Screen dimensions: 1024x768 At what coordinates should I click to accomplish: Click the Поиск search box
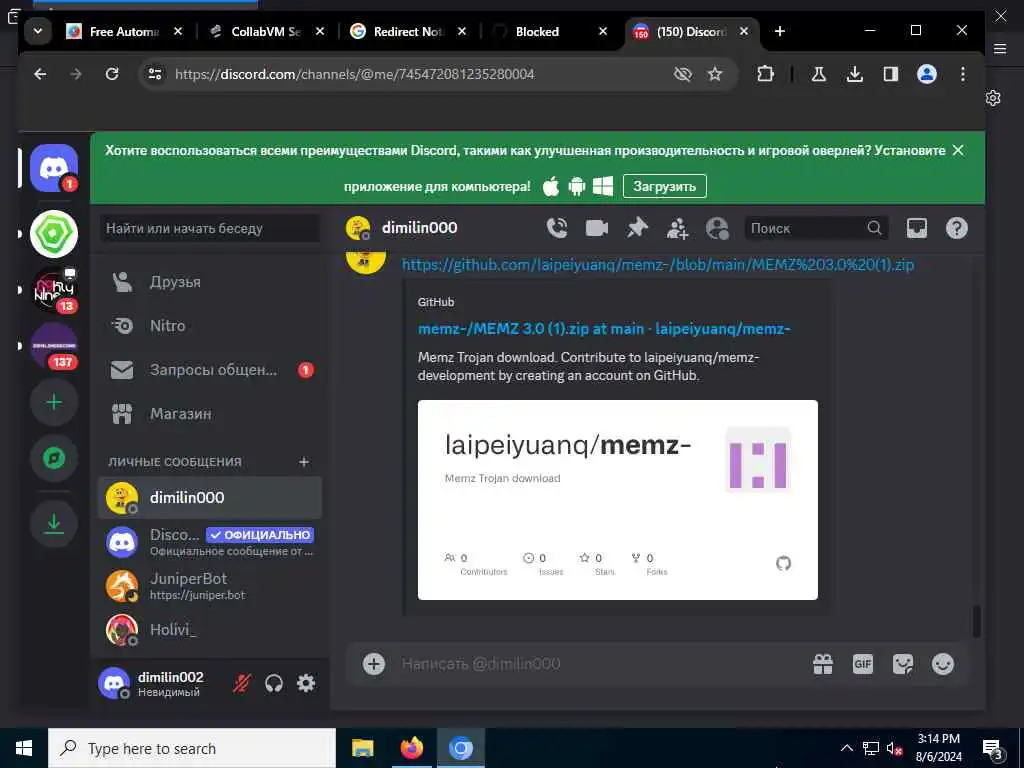(816, 228)
